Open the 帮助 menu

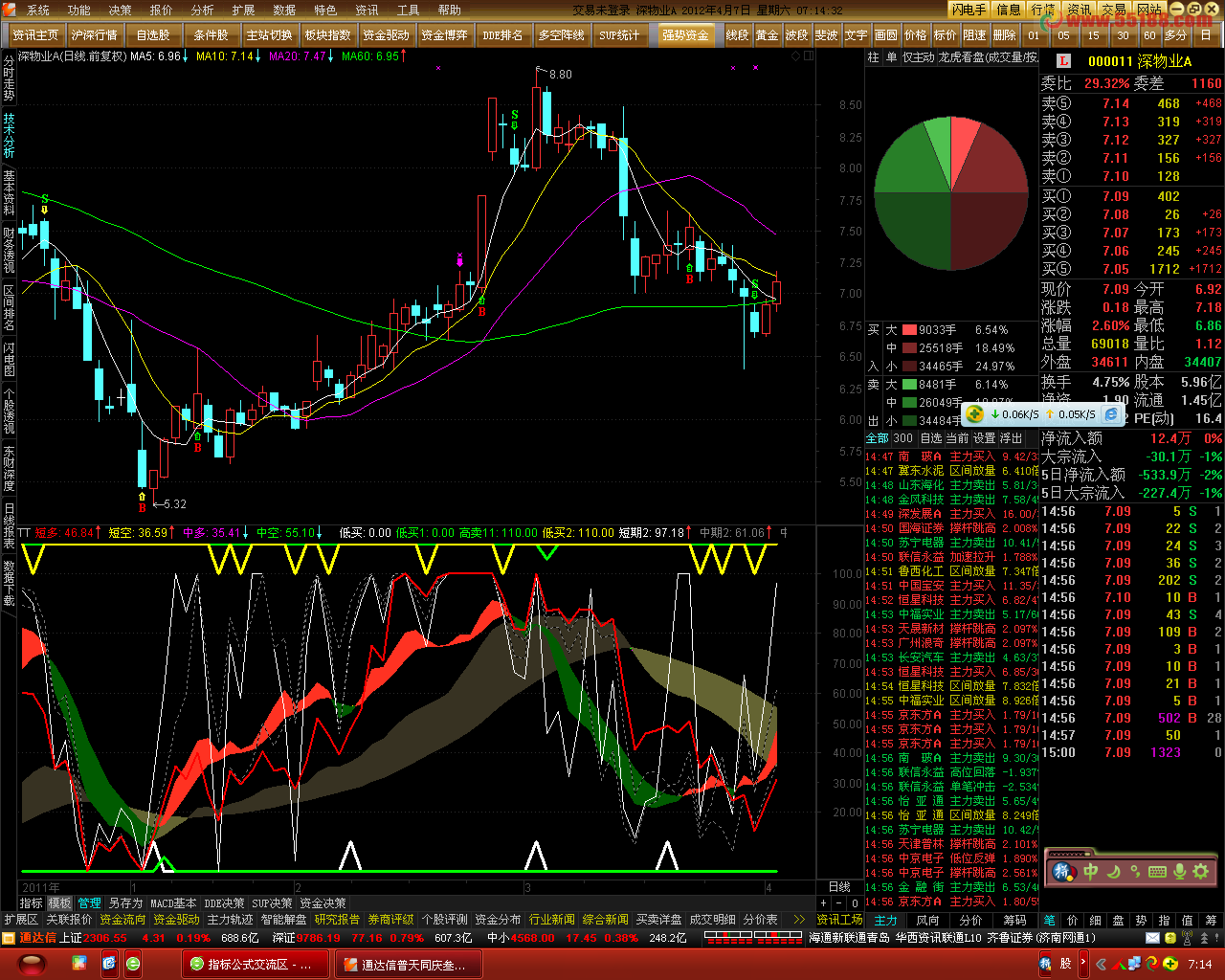[x=449, y=10]
